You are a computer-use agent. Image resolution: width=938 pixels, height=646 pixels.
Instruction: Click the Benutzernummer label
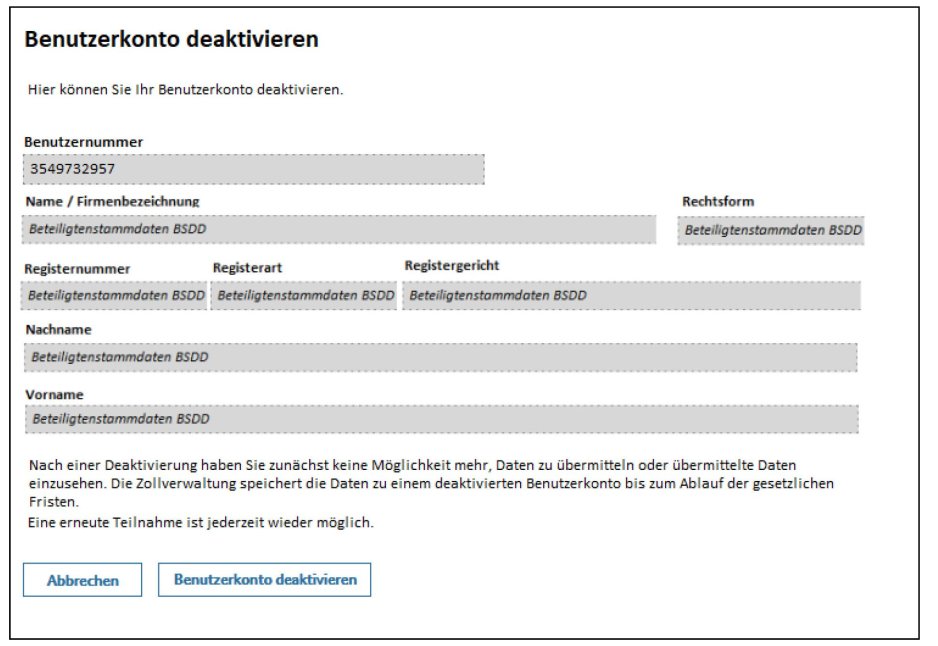tap(84, 142)
